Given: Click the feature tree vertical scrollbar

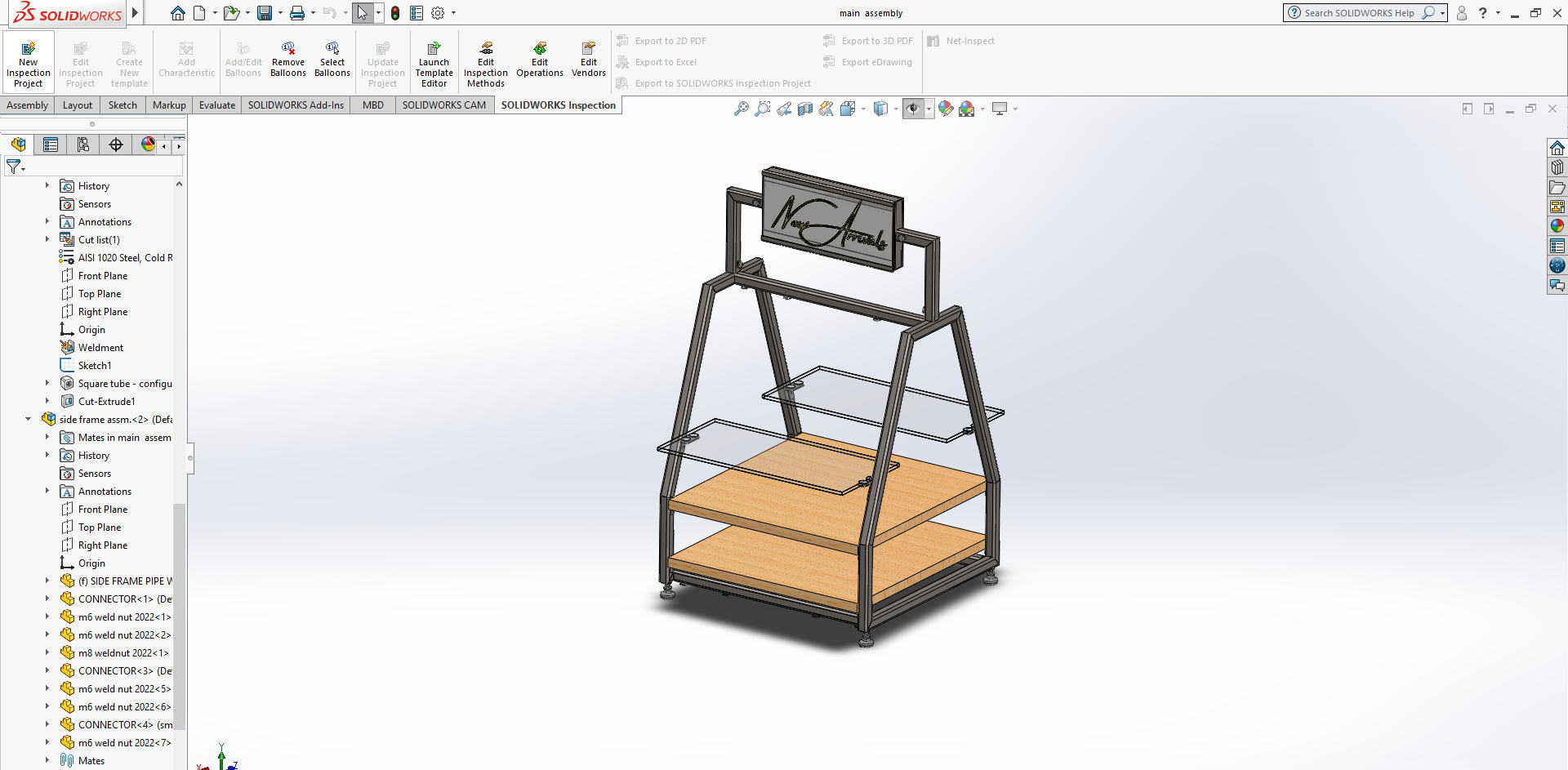Looking at the screenshot, I should [x=179, y=616].
